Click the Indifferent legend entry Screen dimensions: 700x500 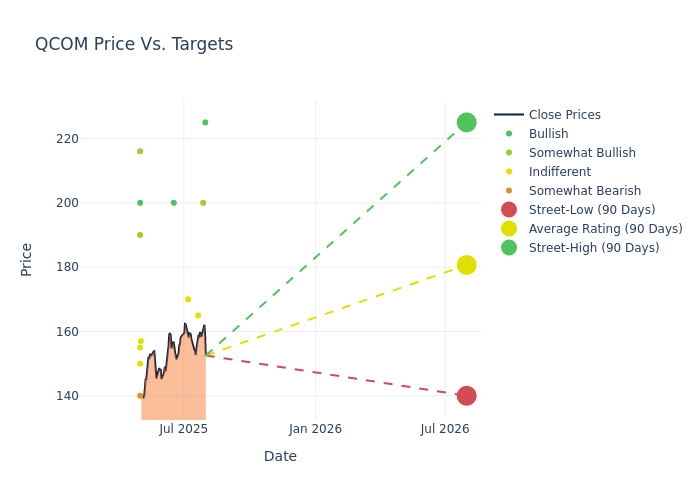click(x=560, y=172)
